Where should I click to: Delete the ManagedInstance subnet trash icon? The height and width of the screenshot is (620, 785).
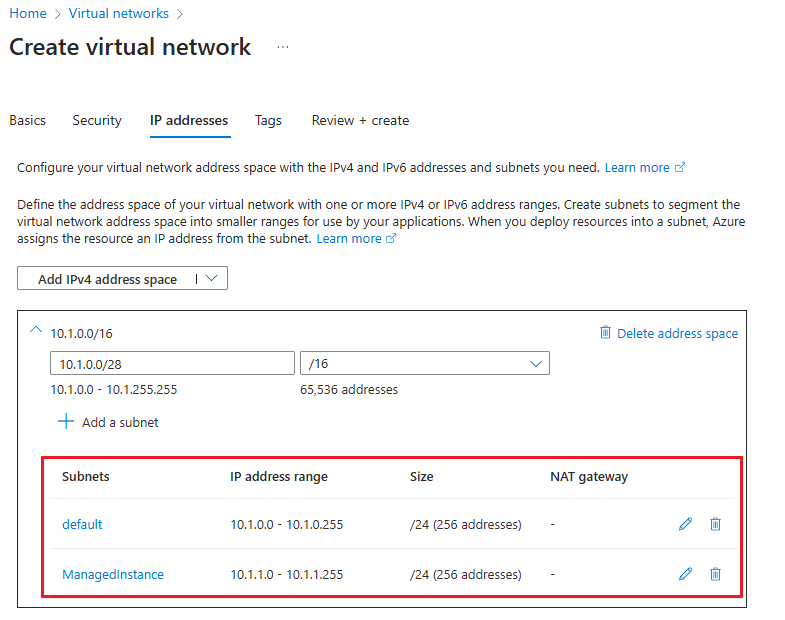715,574
